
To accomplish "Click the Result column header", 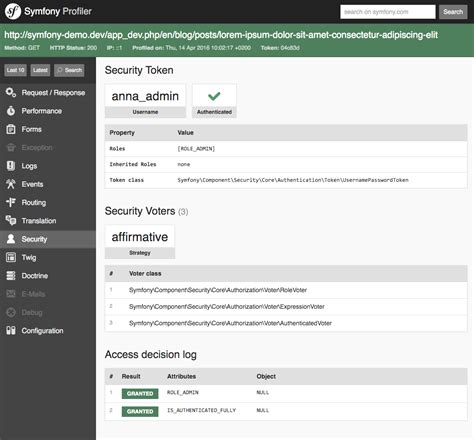I will [x=131, y=376].
